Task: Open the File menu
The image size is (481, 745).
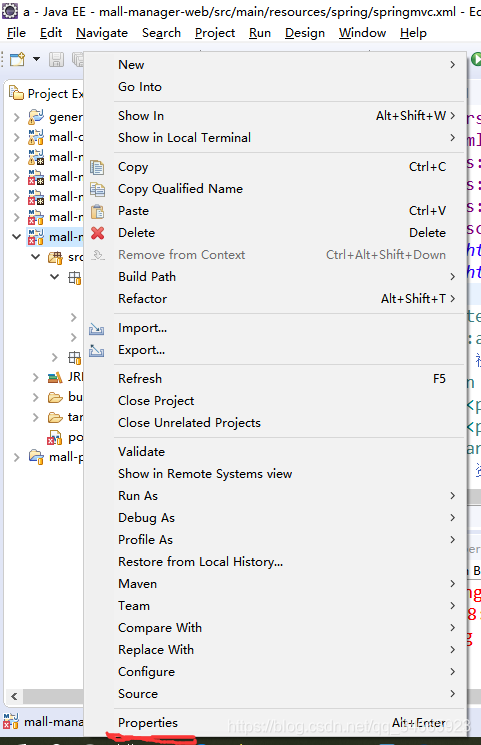Action: click(17, 33)
